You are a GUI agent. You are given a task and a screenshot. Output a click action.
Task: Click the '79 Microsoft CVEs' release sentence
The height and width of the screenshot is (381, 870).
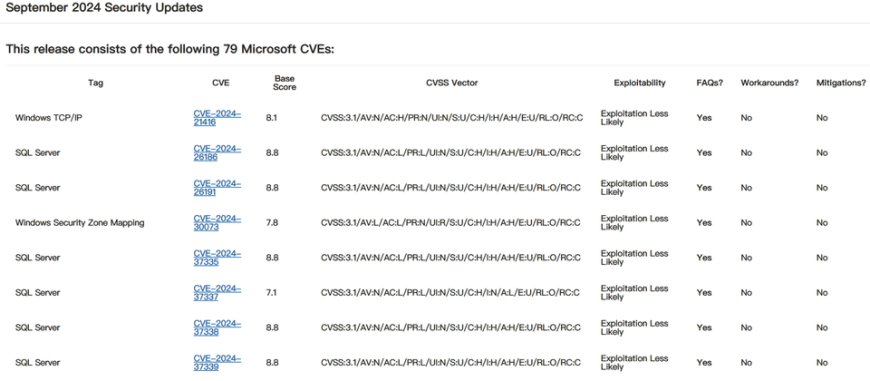171,49
